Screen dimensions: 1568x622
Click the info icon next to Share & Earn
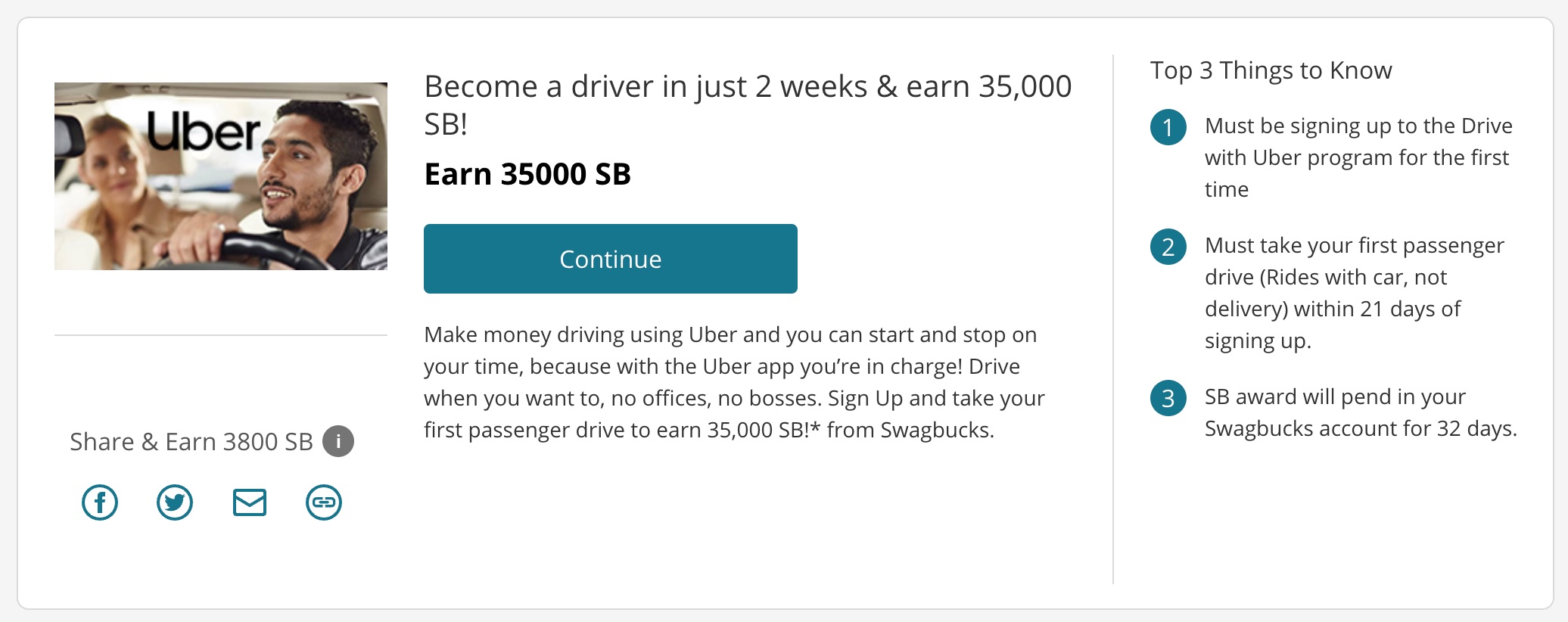(x=338, y=442)
